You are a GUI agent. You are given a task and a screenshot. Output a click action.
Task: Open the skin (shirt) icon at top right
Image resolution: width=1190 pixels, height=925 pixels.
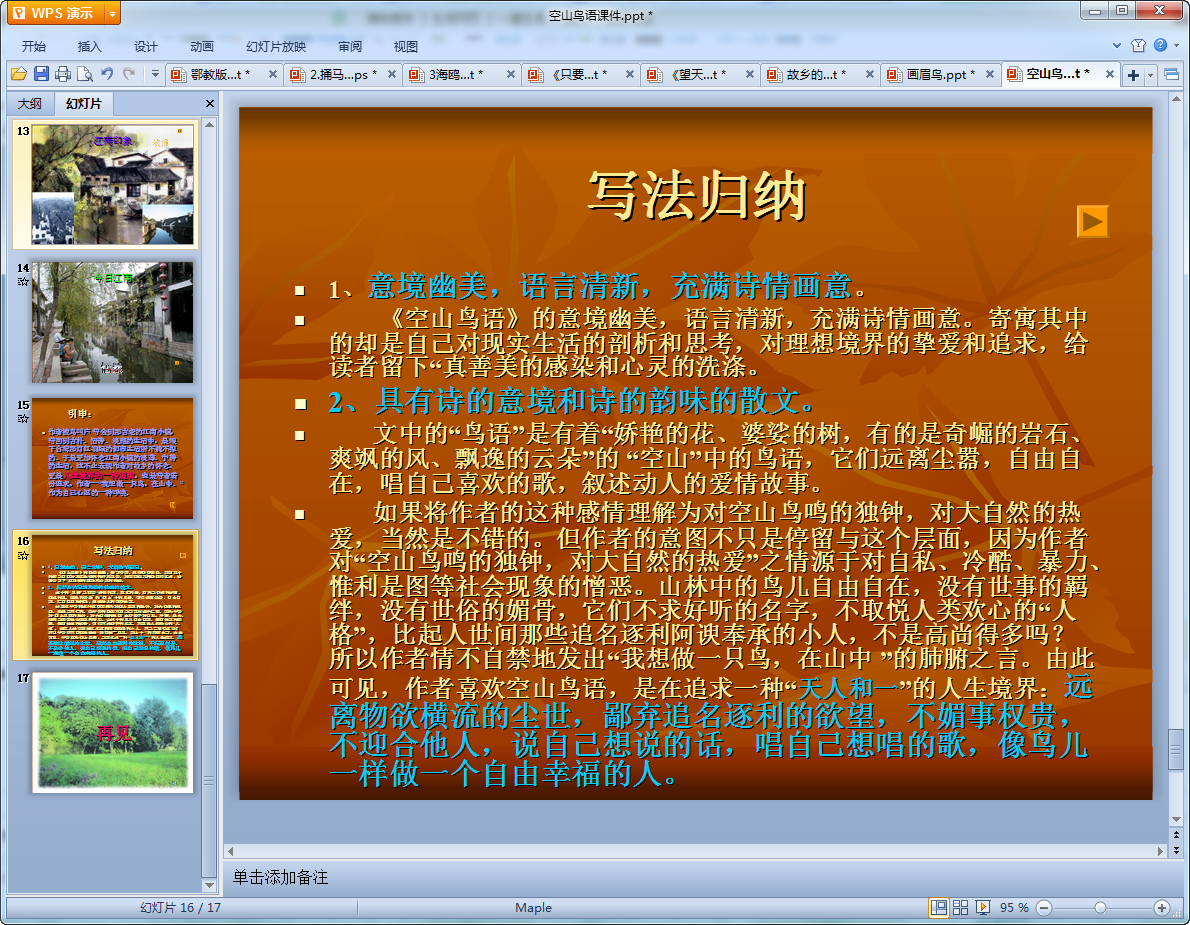pos(1138,46)
